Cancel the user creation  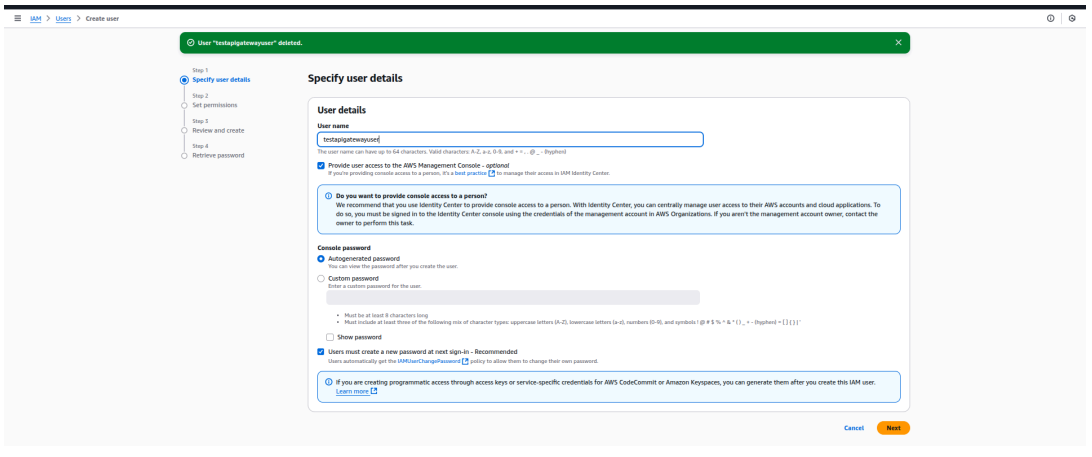pos(853,428)
